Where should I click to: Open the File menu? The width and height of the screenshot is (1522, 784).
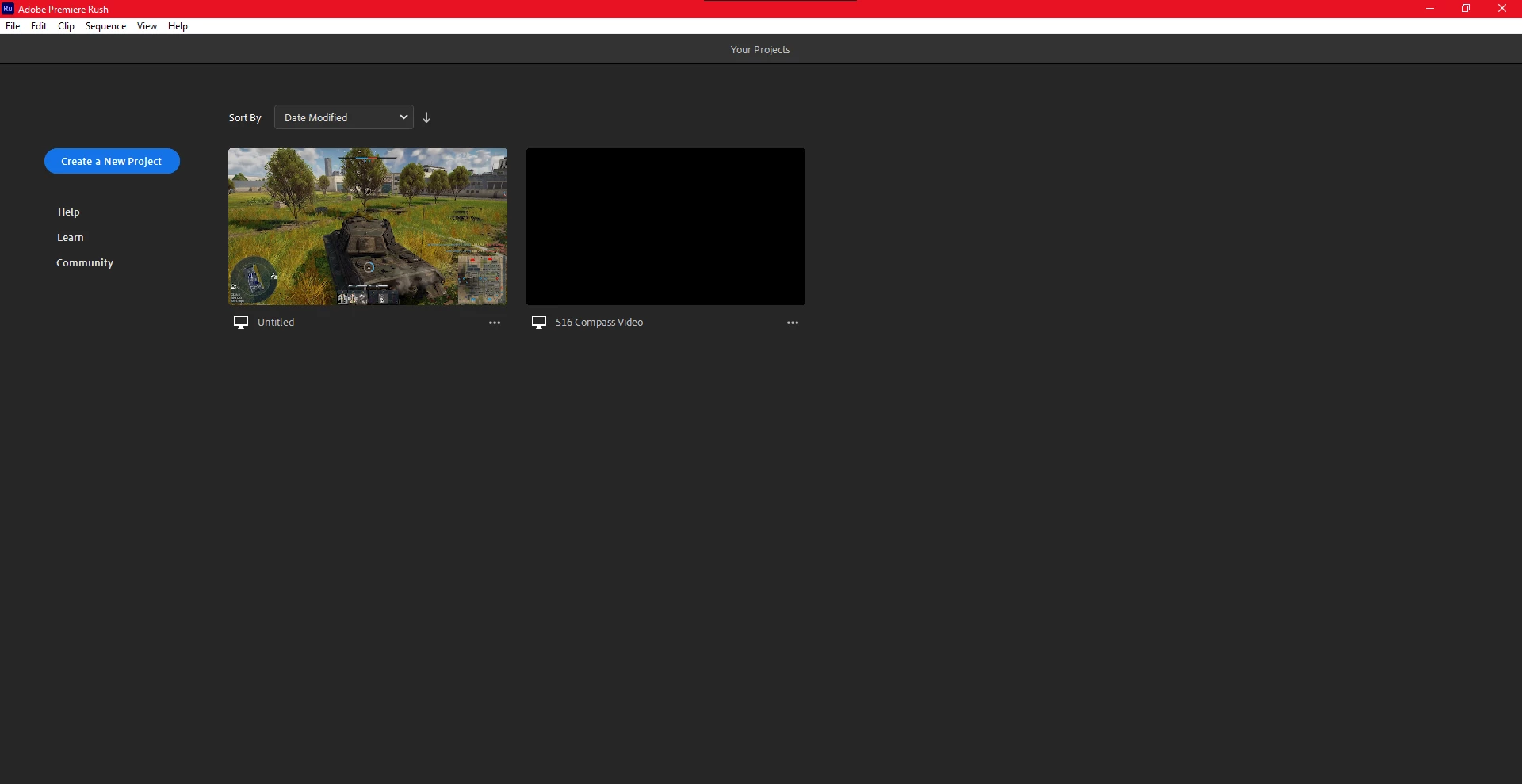(x=13, y=26)
